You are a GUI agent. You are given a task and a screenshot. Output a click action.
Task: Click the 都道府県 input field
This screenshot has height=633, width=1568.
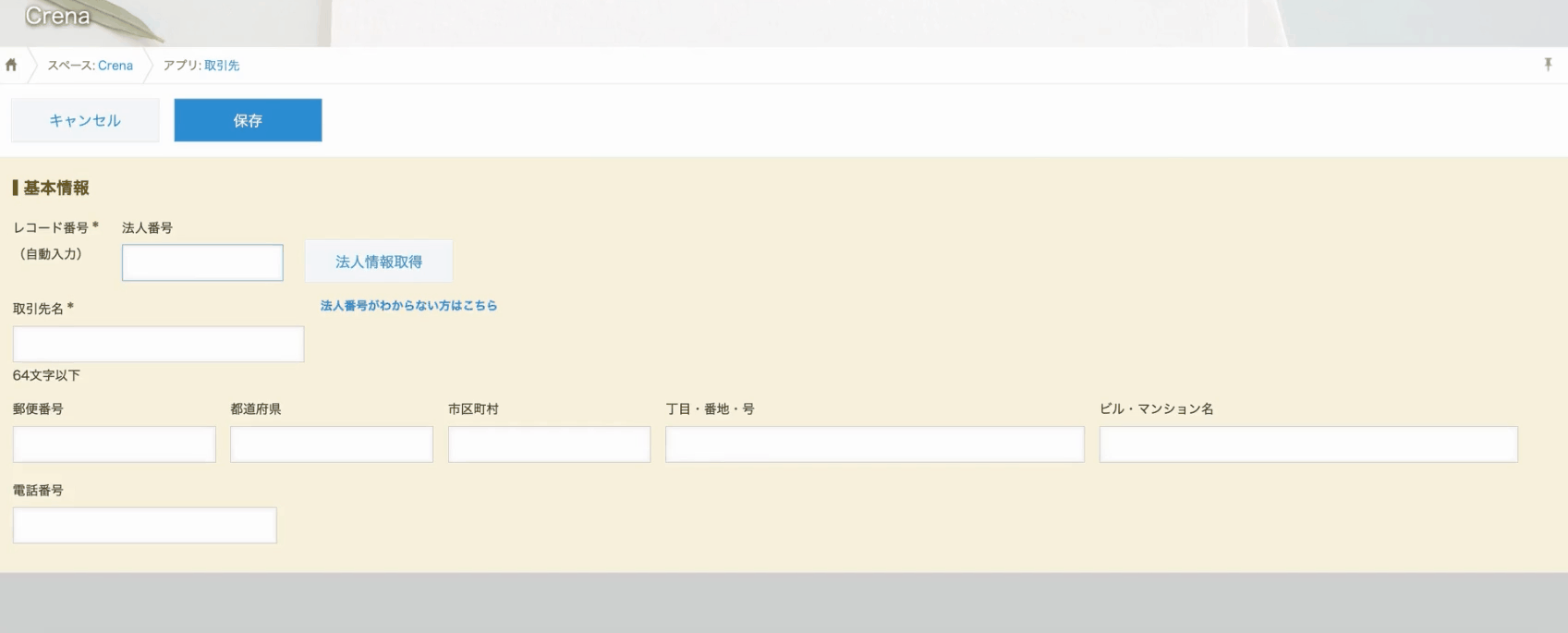[332, 444]
